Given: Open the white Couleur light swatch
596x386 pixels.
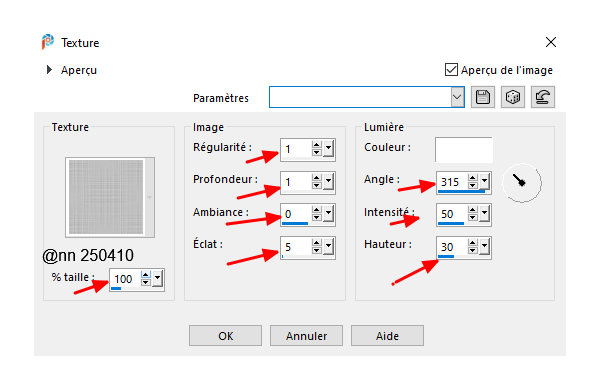Looking at the screenshot, I should coord(464,150).
